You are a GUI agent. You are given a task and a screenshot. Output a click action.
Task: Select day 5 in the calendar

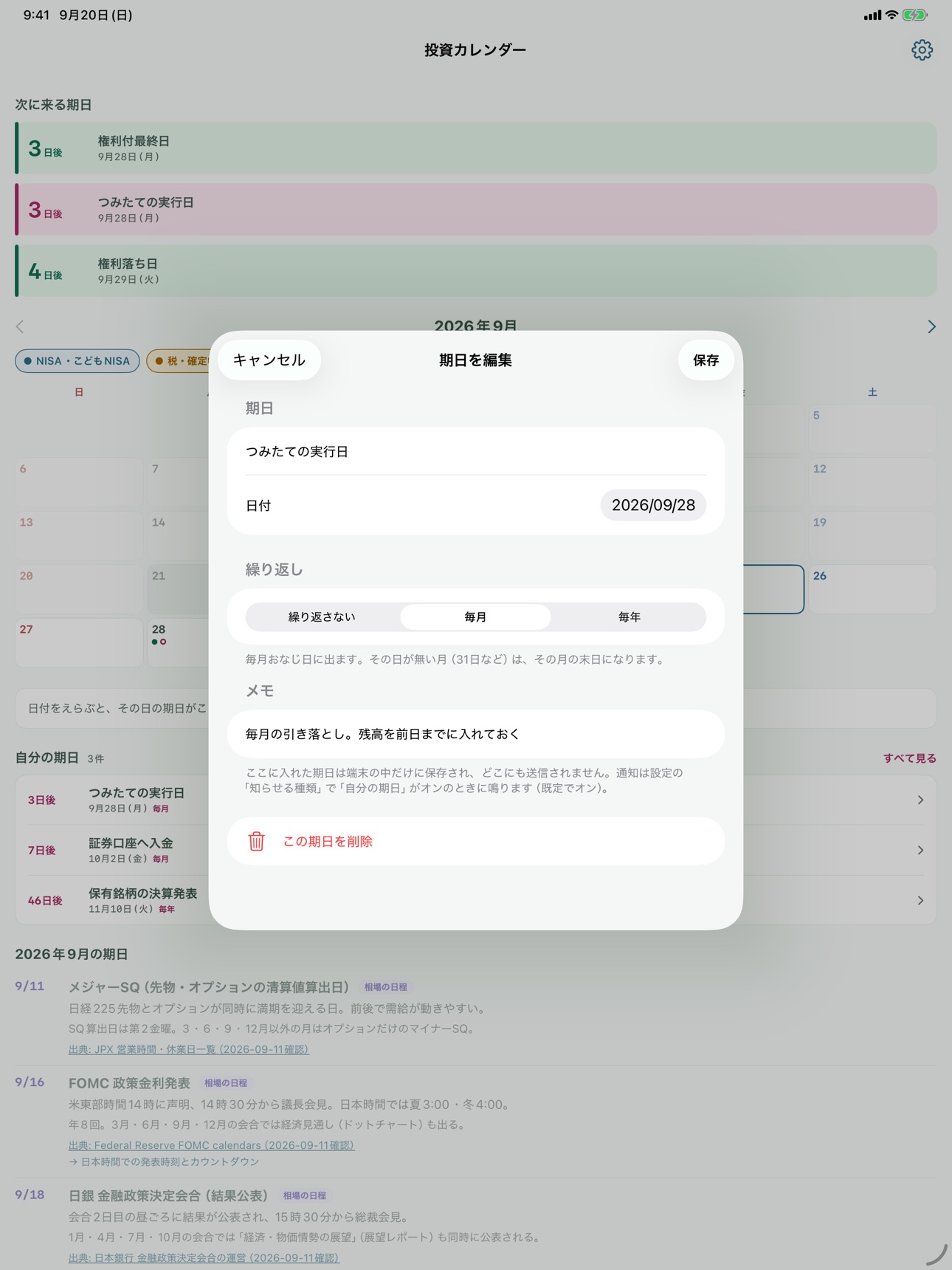(x=872, y=428)
